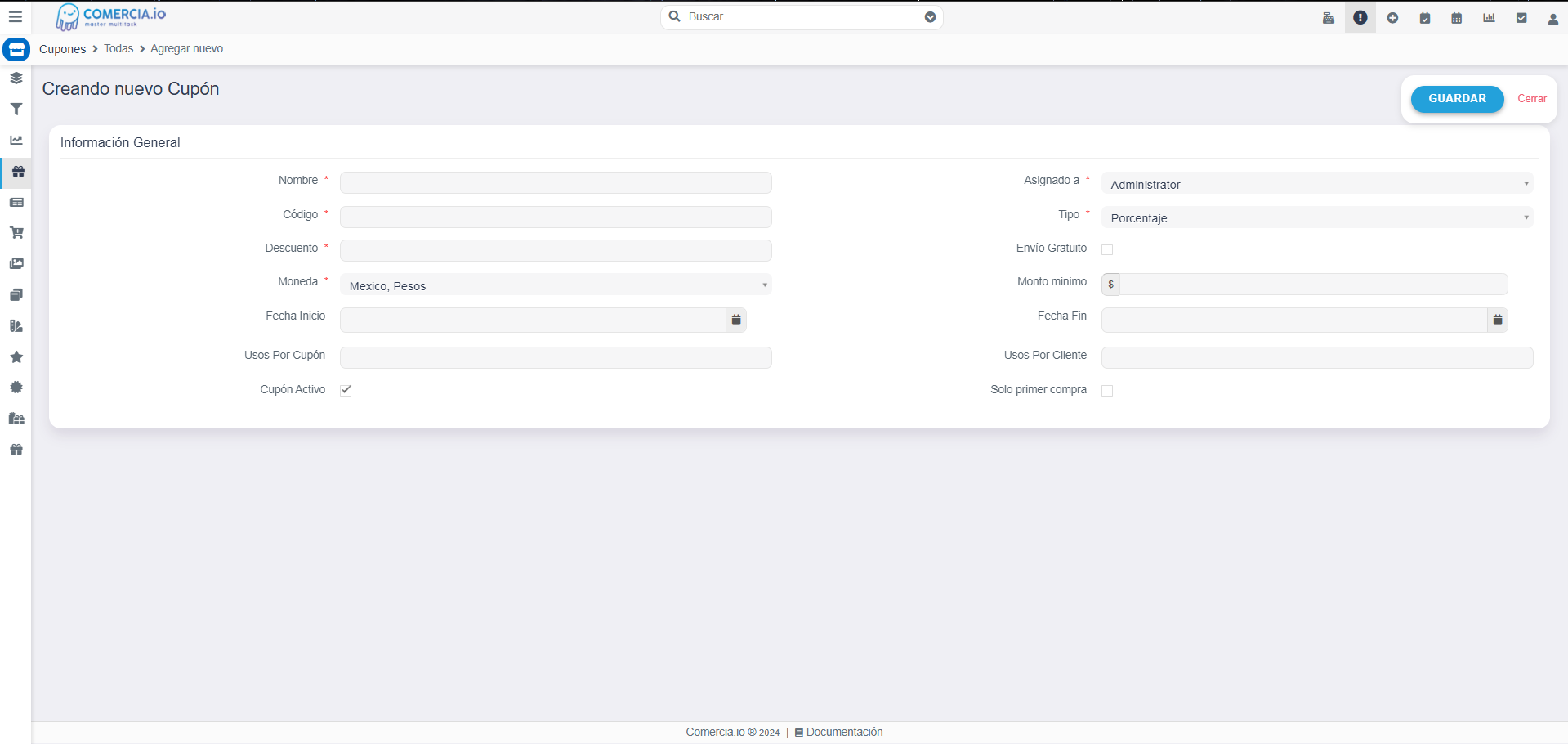Open the star sidebar icon
Viewport: 1568px width, 744px height.
pos(16,356)
